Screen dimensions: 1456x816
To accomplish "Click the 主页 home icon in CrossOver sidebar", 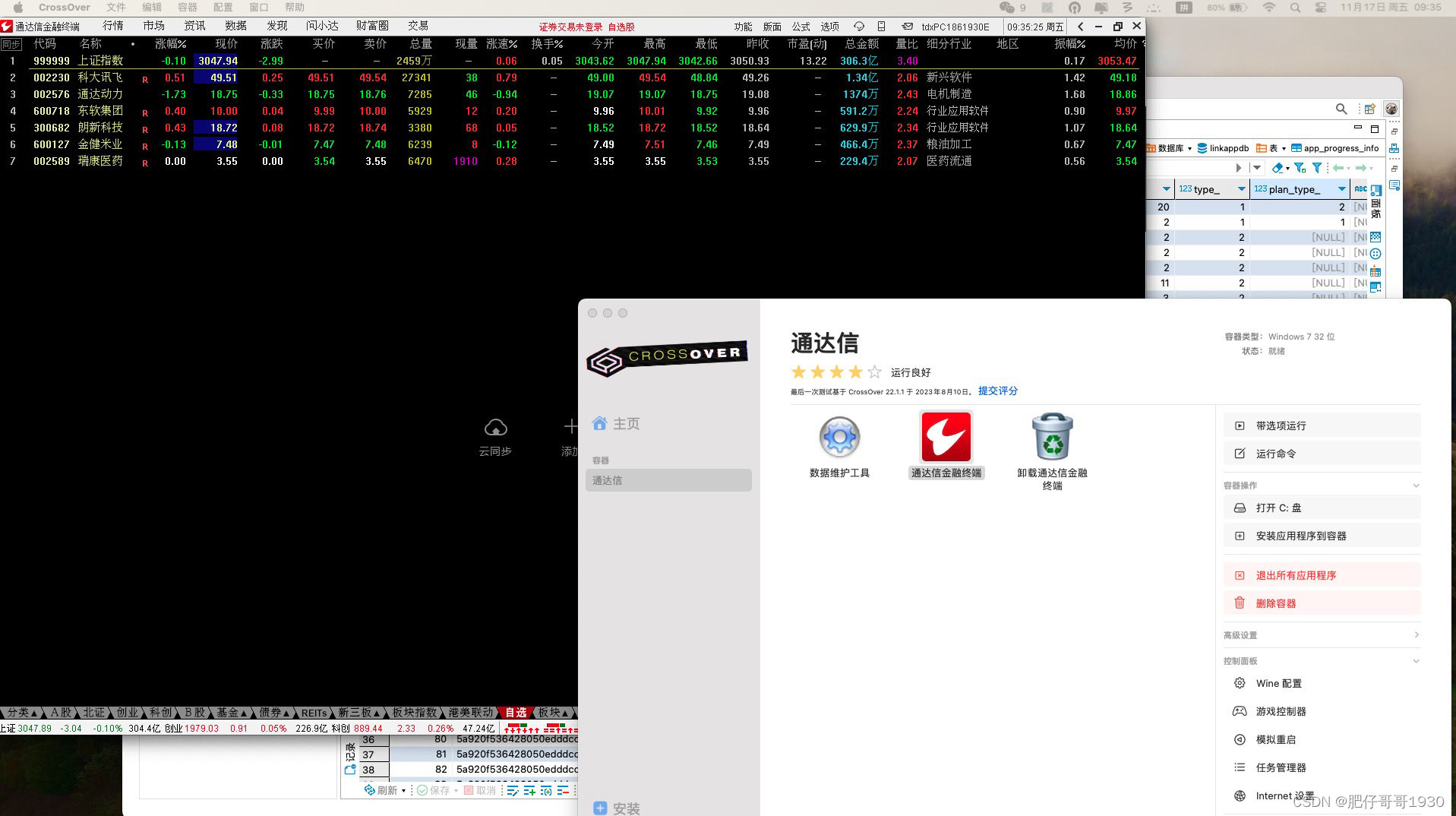I will tap(600, 423).
